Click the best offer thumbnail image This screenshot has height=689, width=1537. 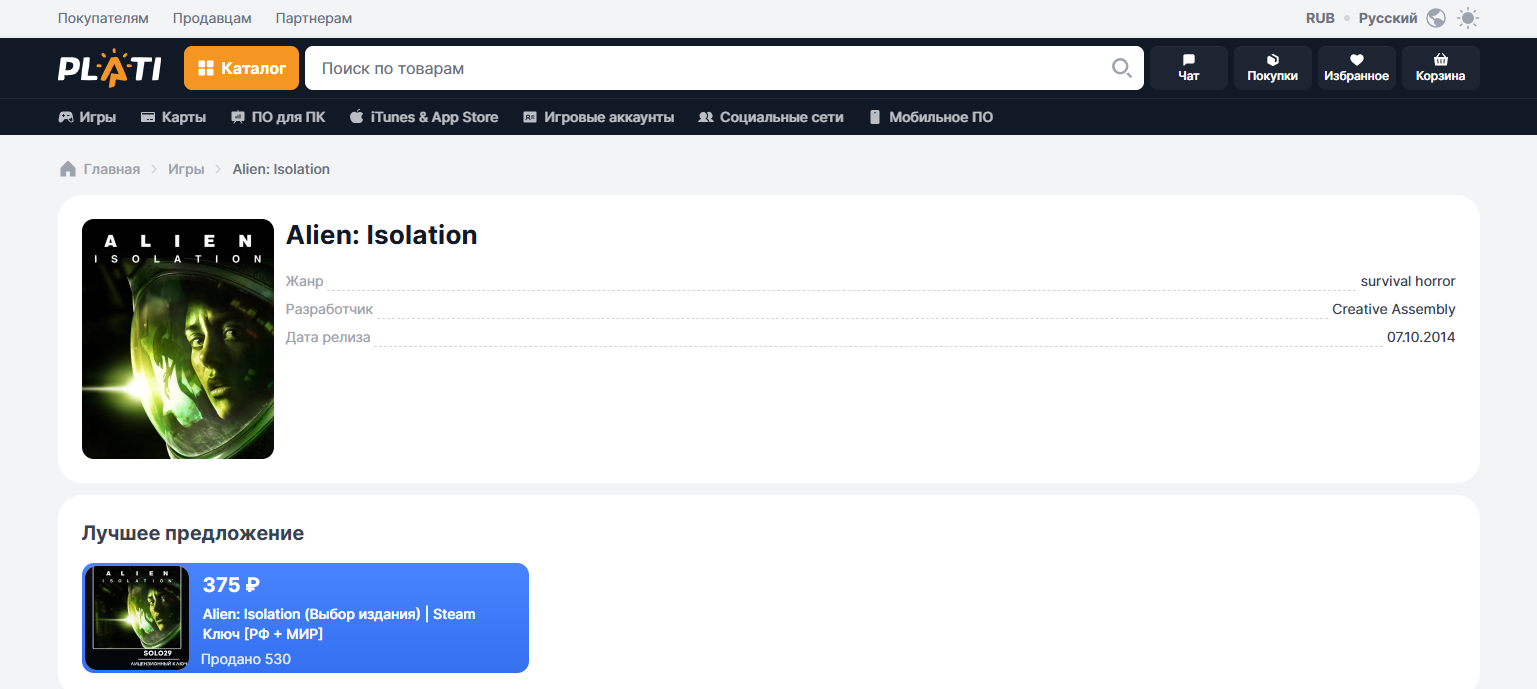tap(137, 618)
